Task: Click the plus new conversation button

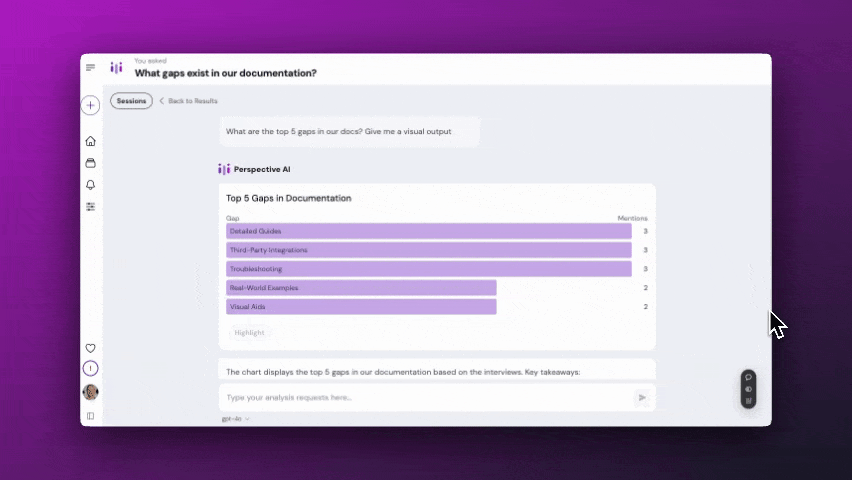Action: pos(90,105)
